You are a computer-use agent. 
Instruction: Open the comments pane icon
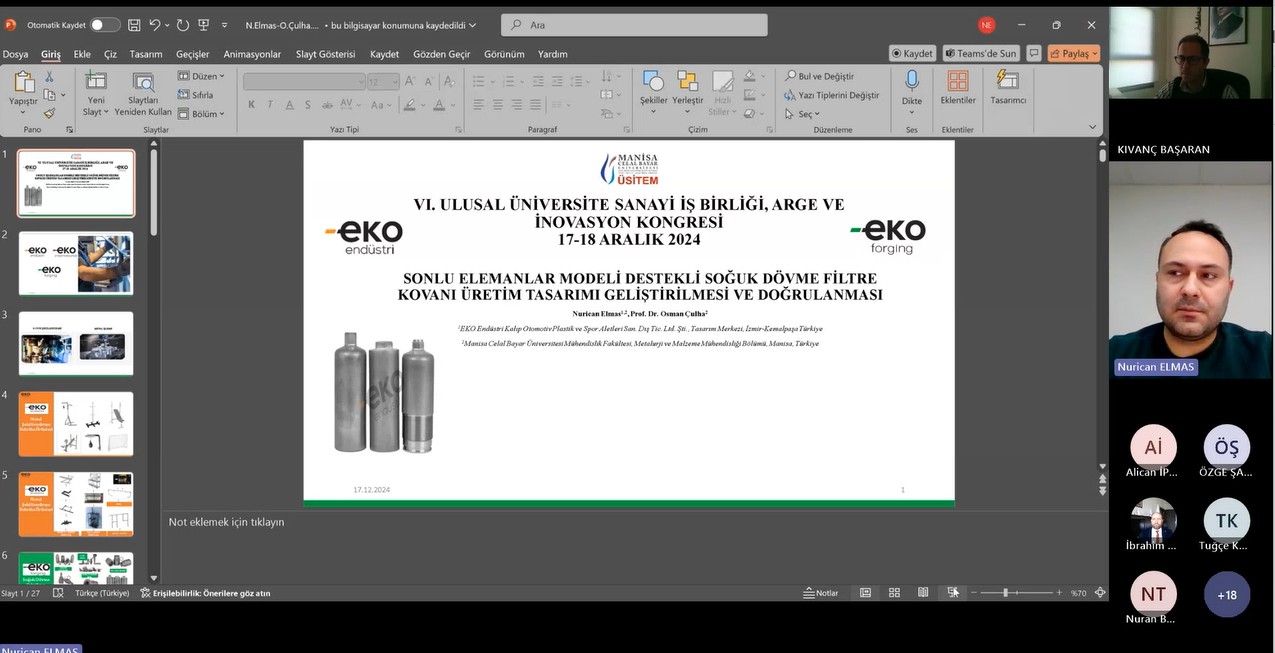click(x=1033, y=54)
